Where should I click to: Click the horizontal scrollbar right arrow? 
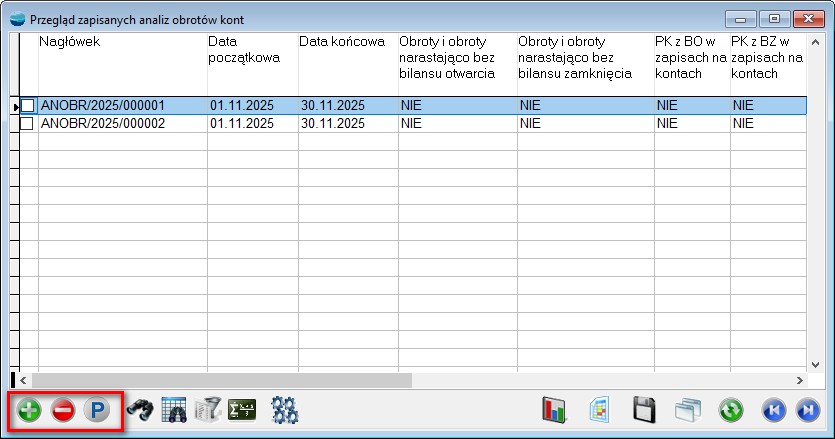coord(799,380)
